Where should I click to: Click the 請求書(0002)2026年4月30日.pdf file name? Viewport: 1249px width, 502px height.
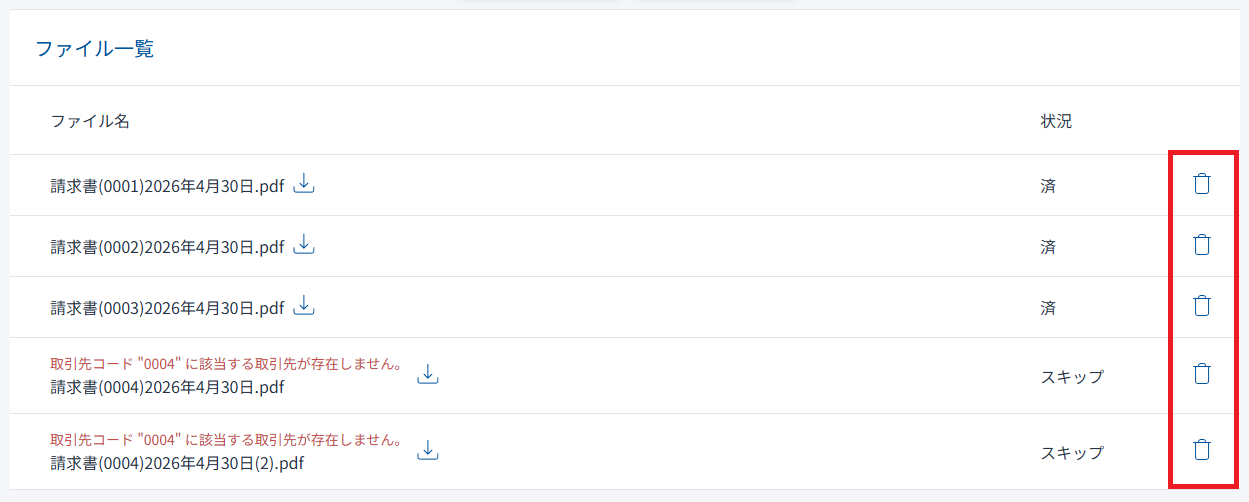pos(167,247)
